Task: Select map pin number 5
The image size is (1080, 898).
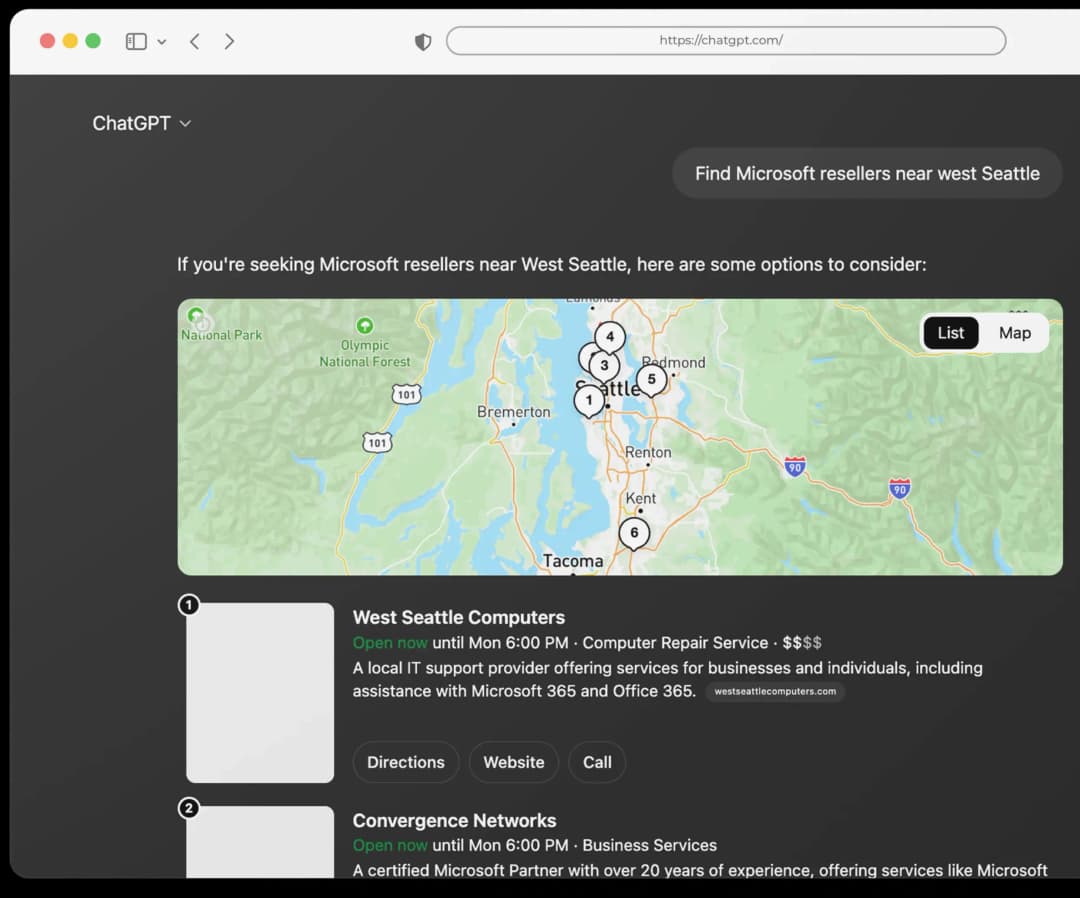Action: click(x=651, y=379)
